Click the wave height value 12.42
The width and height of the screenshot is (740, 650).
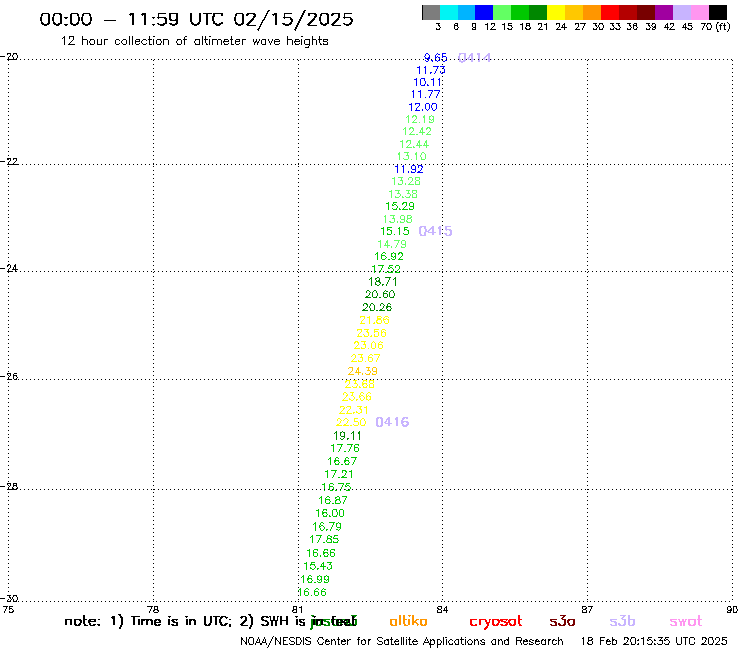[x=417, y=132]
